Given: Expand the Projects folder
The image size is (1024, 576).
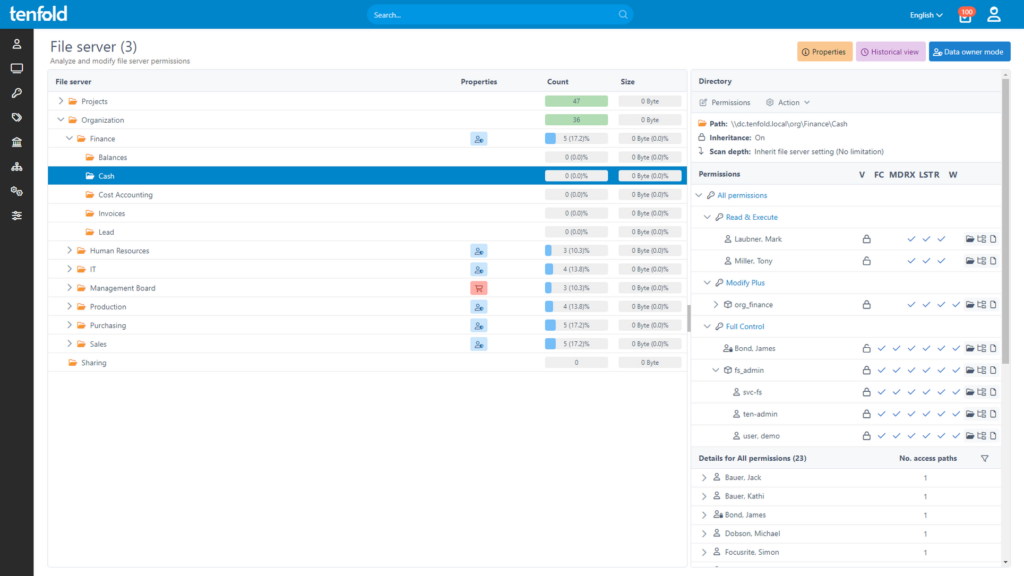Looking at the screenshot, I should pyautogui.click(x=61, y=101).
